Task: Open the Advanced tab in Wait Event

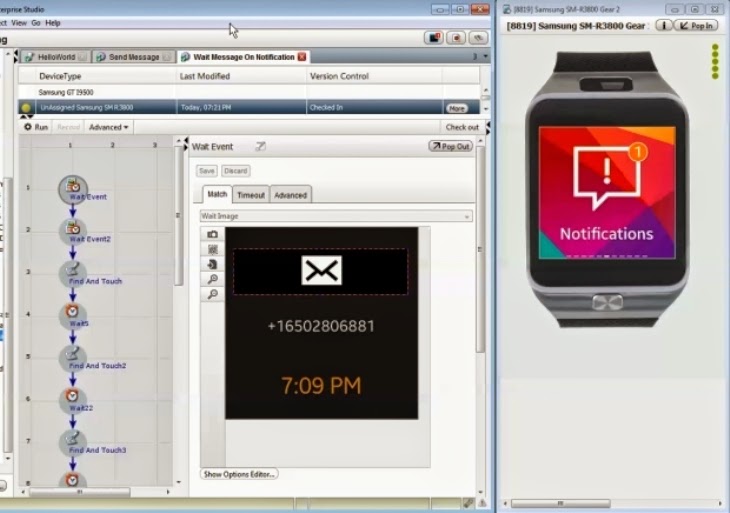Action: pos(291,195)
